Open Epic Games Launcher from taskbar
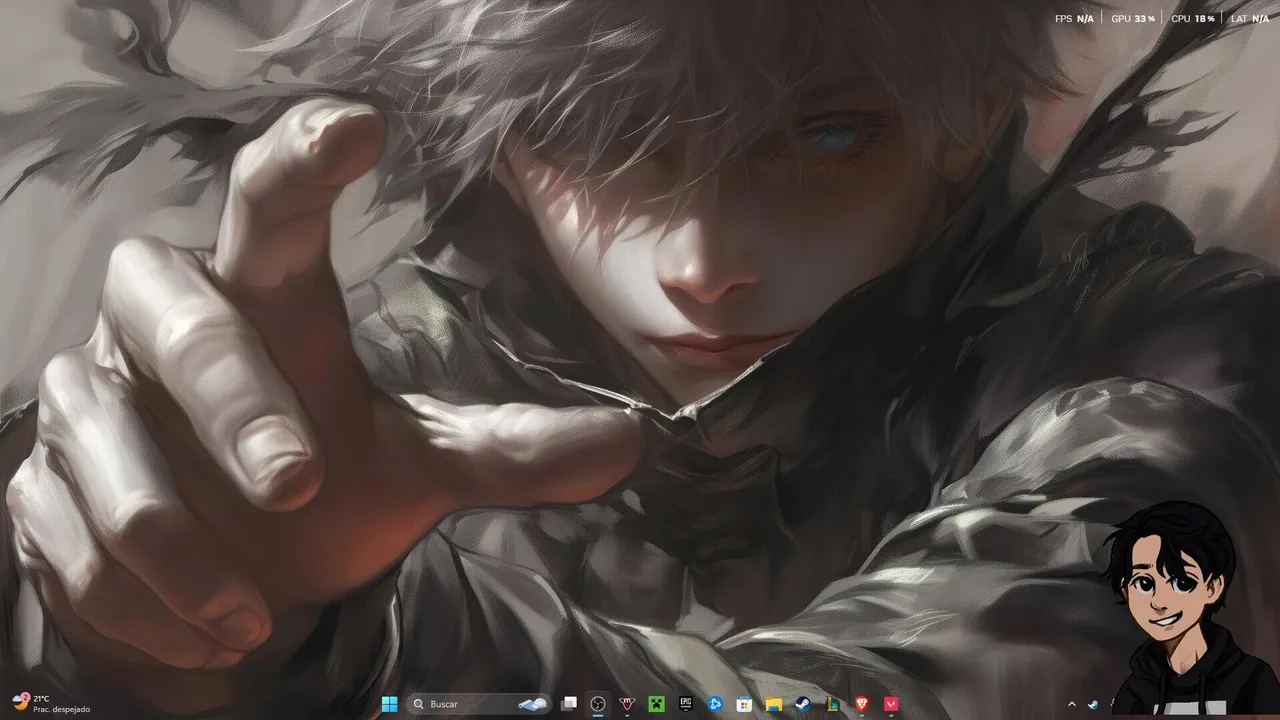The height and width of the screenshot is (720, 1280). point(686,704)
